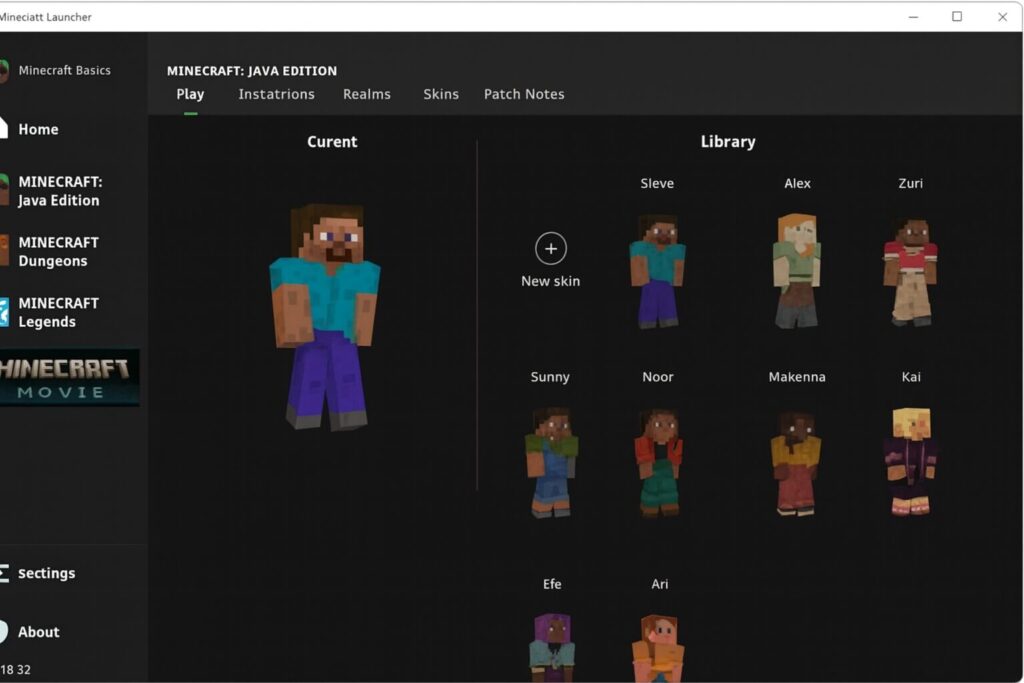The image size is (1024, 683).
Task: Open Minecraft Legends from the sidebar
Action: coord(50,312)
